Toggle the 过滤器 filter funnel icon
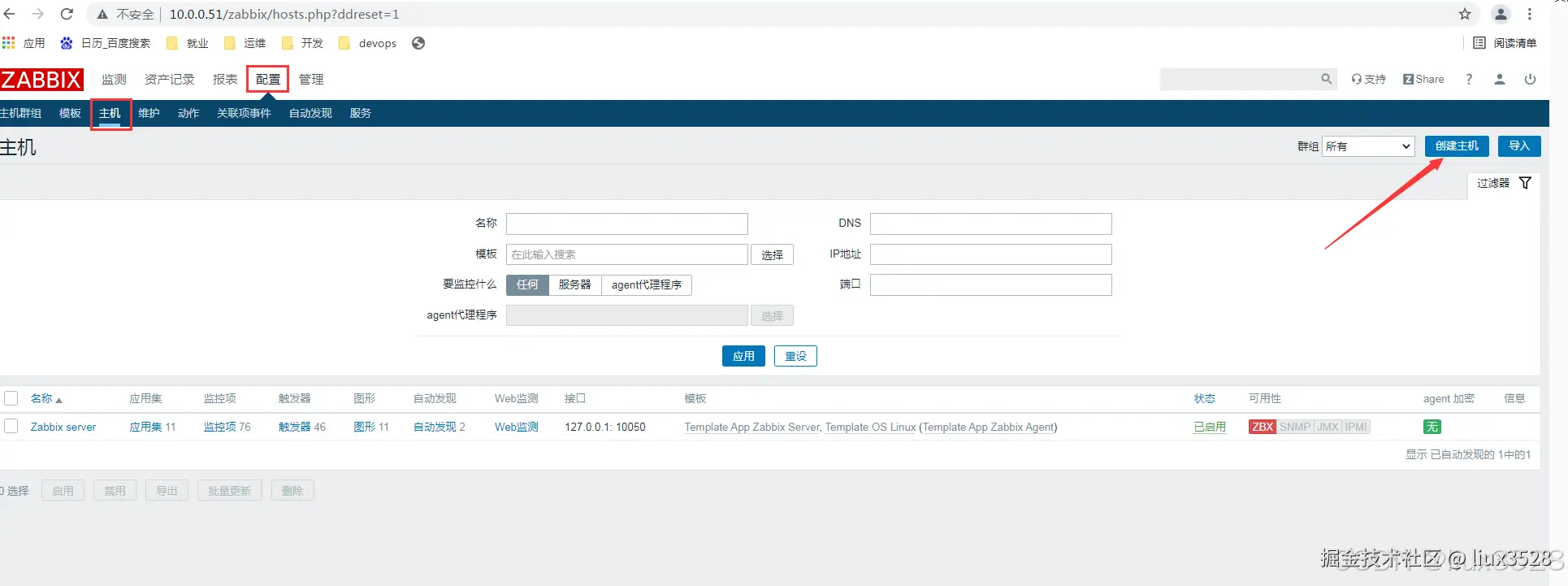This screenshot has width=1568, height=586. (1525, 183)
